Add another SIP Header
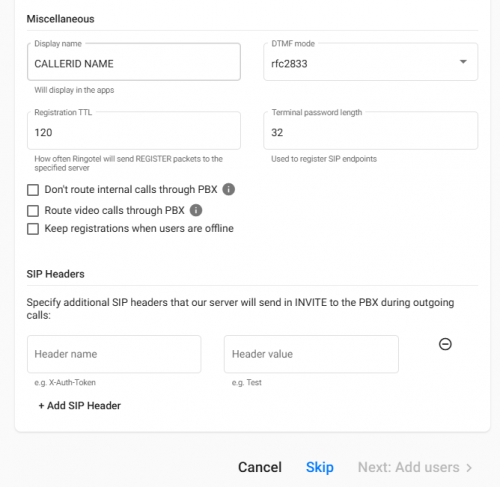This screenshot has width=500, height=487. [80, 406]
